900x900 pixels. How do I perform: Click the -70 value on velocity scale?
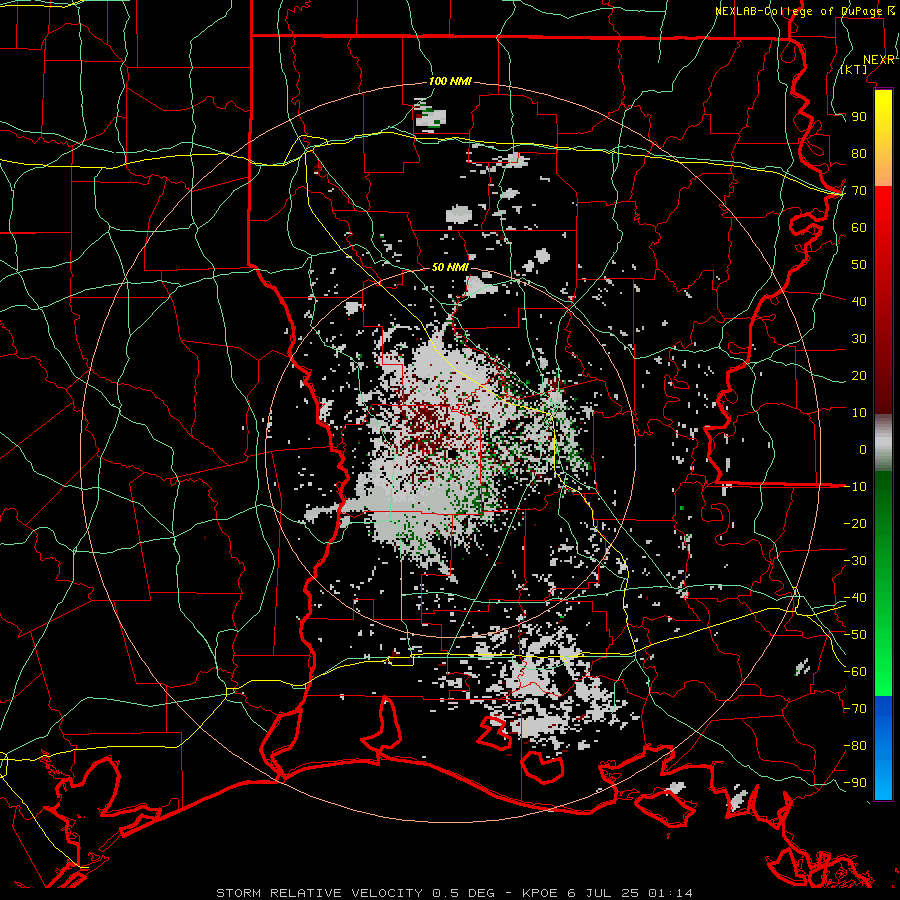855,709
